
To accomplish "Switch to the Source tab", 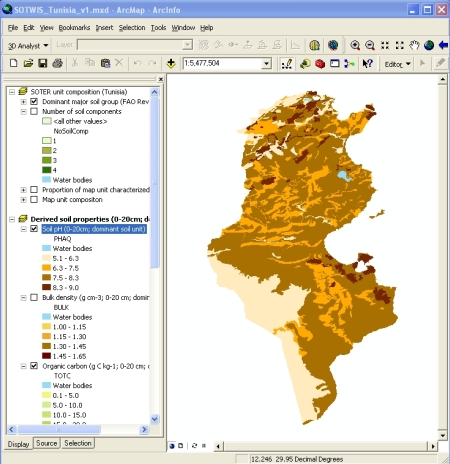I will [x=47, y=443].
